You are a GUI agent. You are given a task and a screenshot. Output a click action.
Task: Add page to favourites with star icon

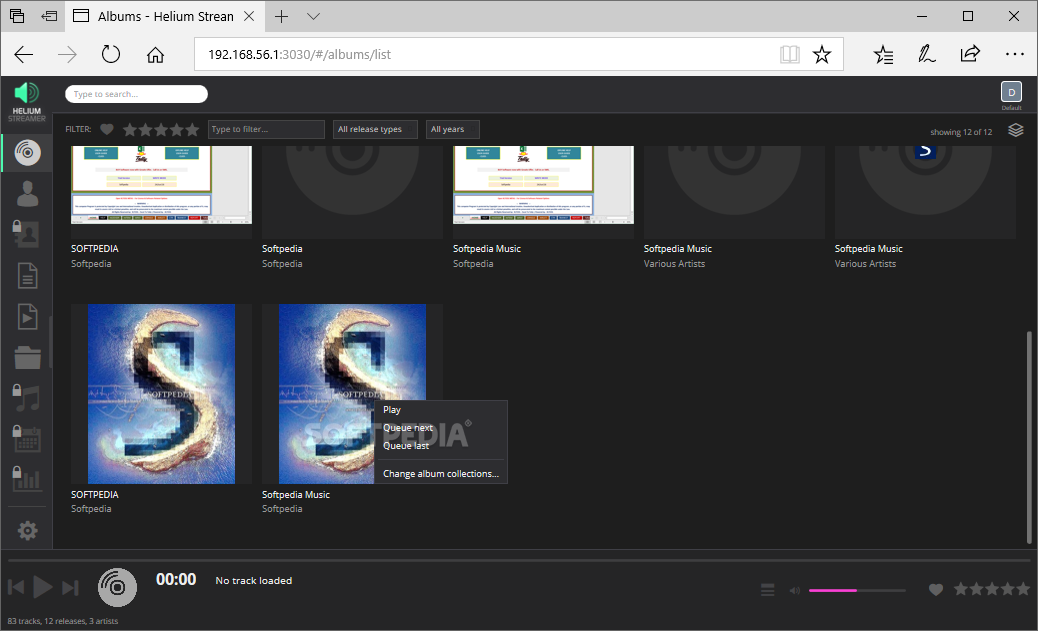[x=822, y=54]
